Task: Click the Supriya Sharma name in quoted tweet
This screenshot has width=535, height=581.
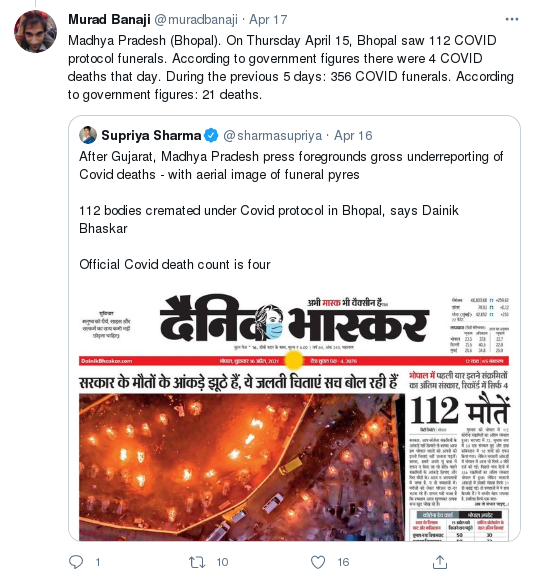Action: click(x=151, y=136)
